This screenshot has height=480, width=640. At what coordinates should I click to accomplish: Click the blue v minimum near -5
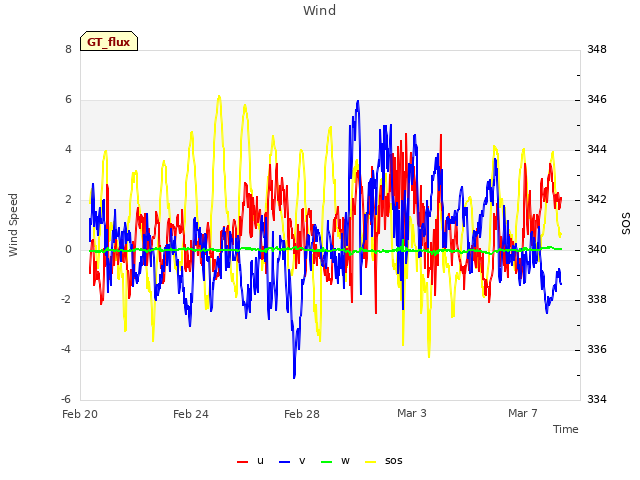click(294, 376)
